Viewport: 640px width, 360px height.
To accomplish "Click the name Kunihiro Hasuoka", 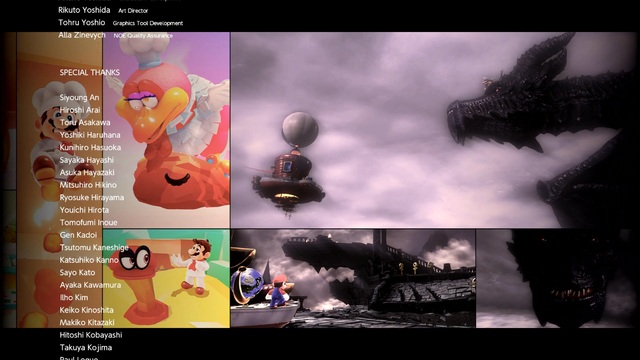I will point(90,147).
